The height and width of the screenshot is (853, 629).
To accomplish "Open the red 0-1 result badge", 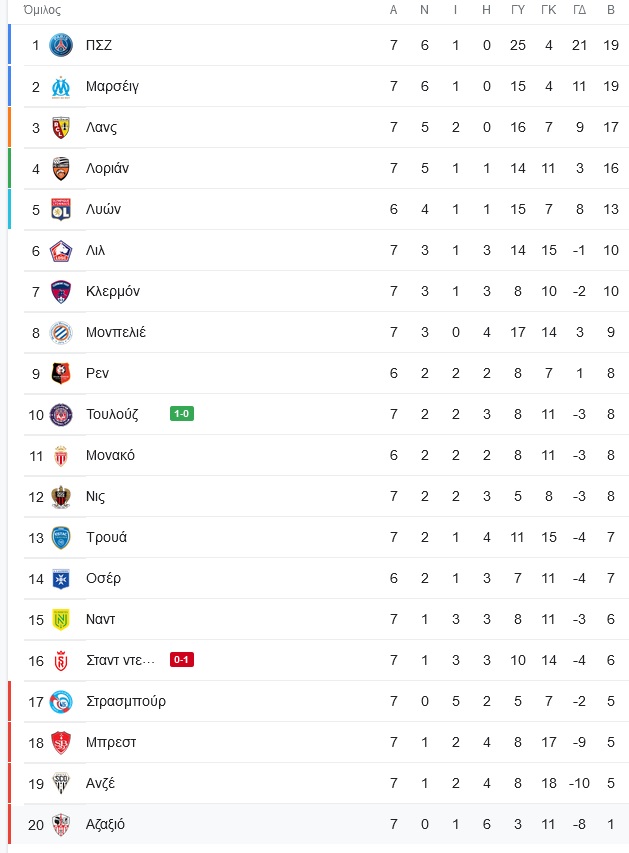I will pos(182,660).
